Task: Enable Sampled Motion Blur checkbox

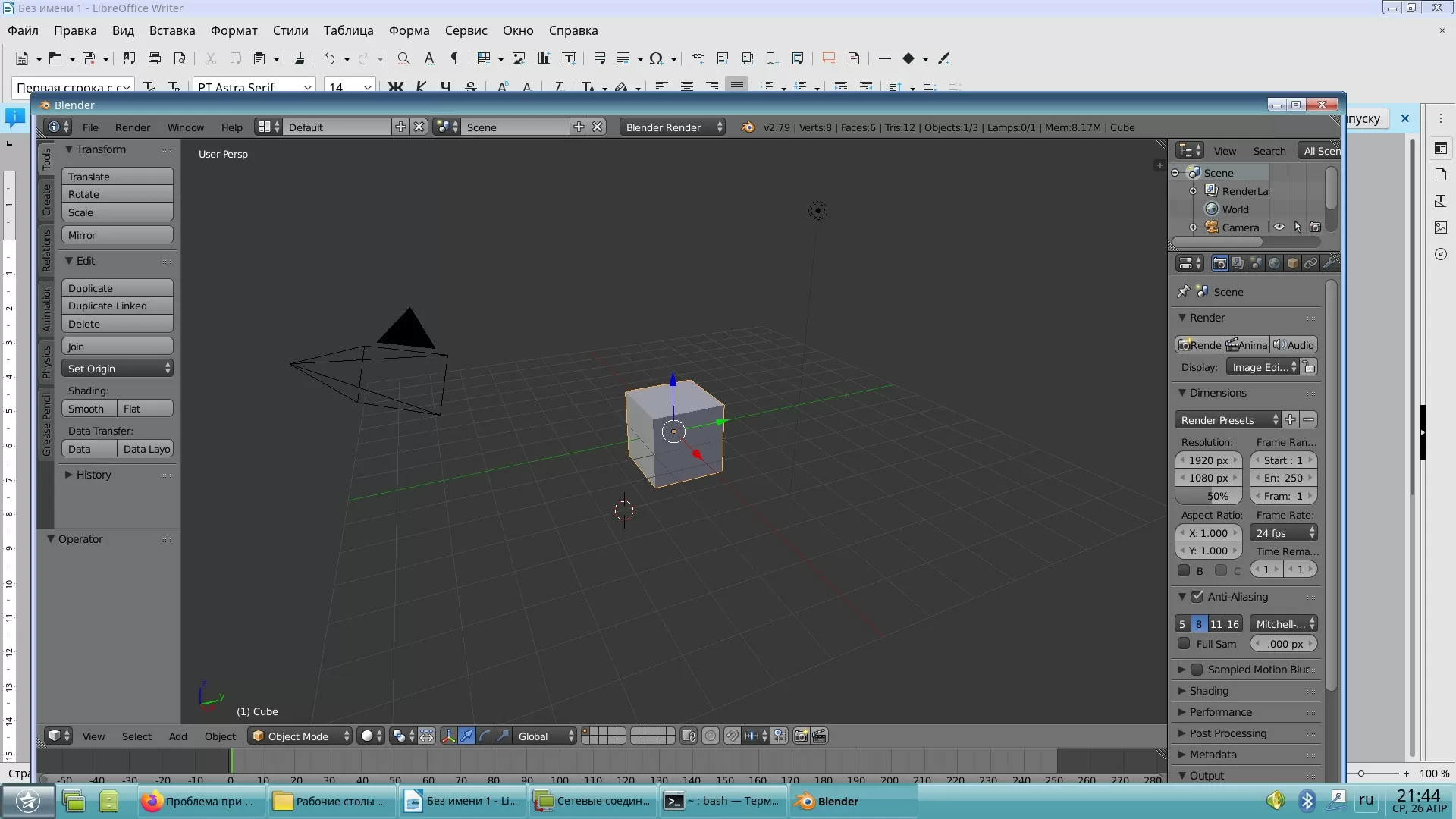Action: tap(1197, 670)
